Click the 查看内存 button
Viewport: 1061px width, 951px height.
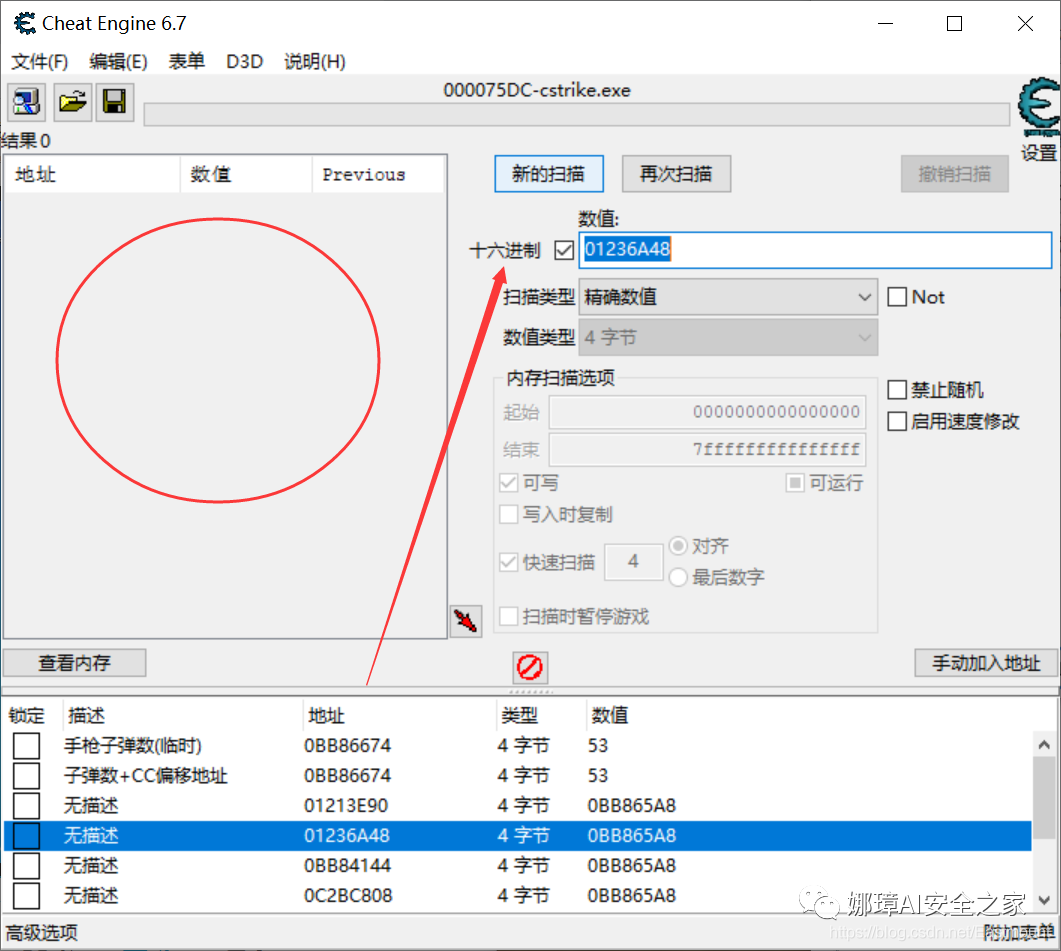click(74, 663)
